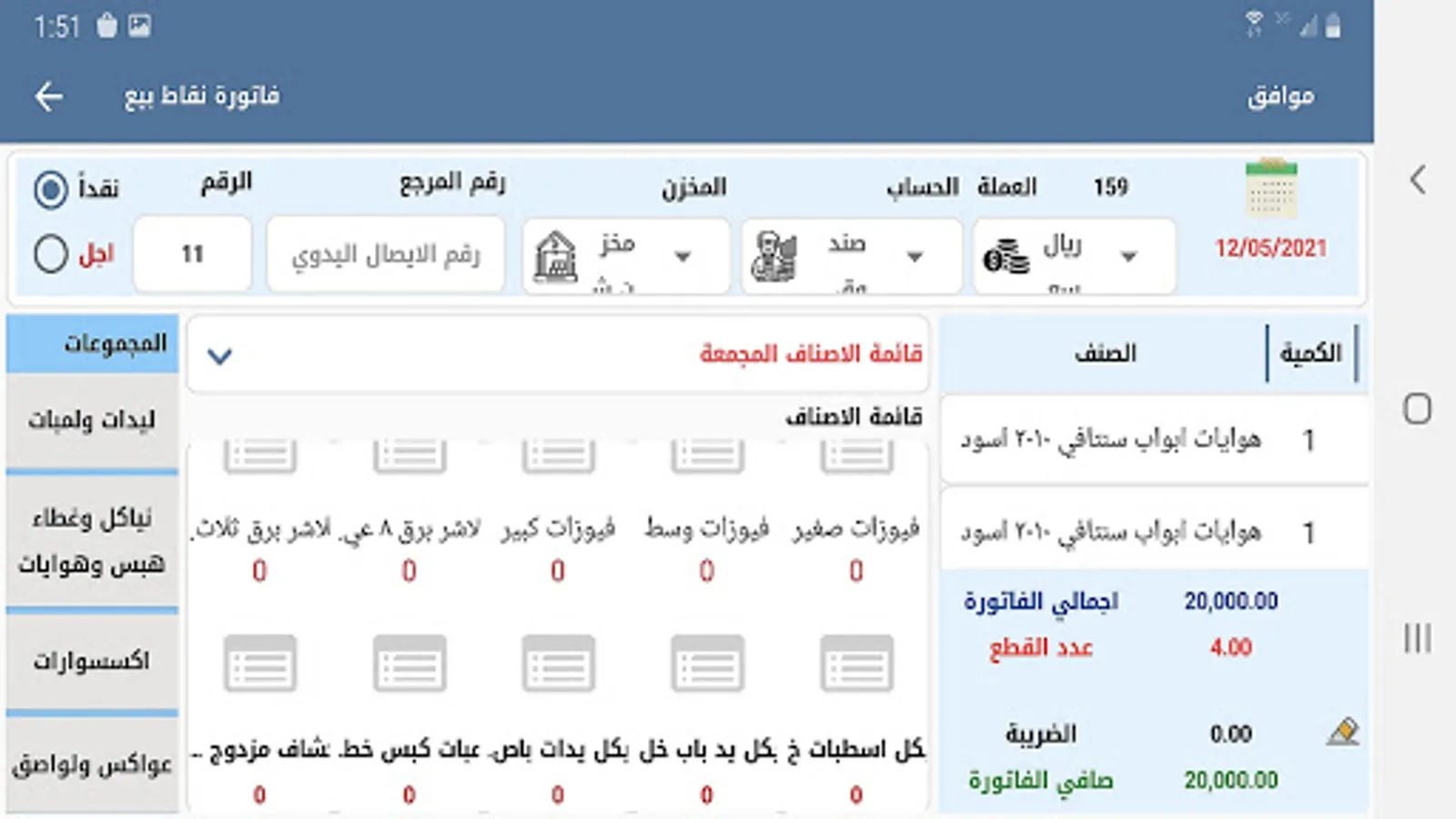Tap Android home button in nav bar

pyautogui.click(x=1418, y=409)
